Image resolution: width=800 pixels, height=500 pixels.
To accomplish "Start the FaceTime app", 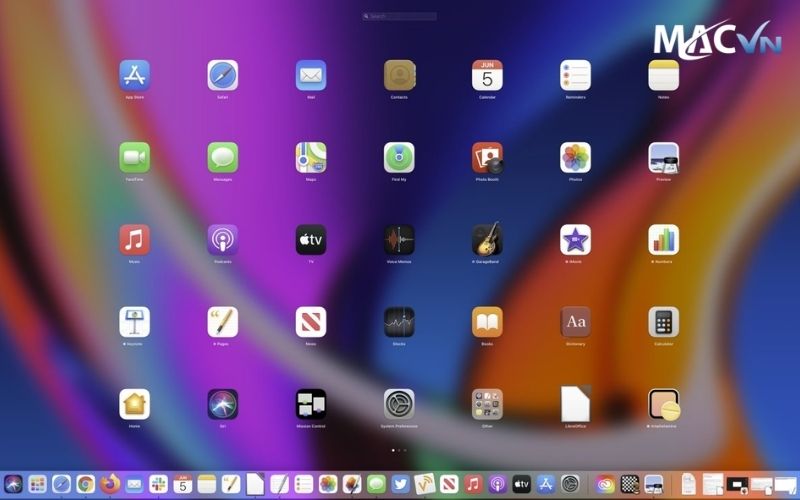I will coord(135,158).
